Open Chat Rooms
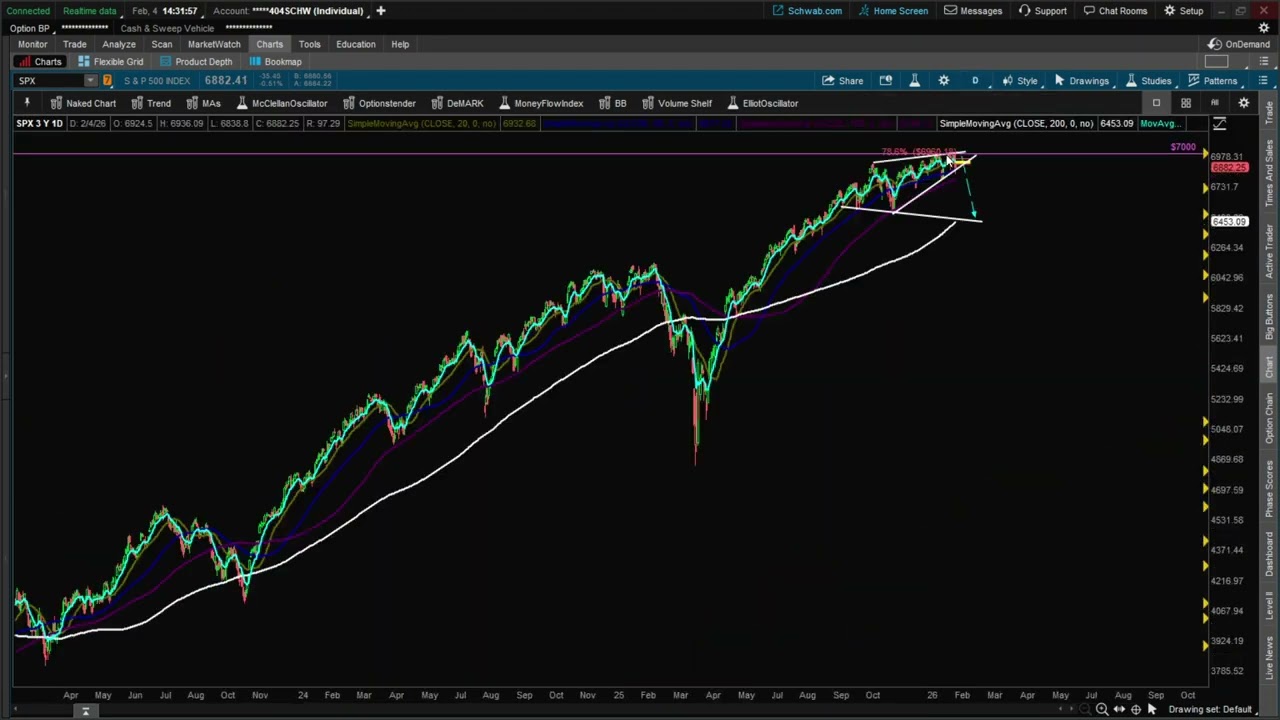 click(1115, 11)
